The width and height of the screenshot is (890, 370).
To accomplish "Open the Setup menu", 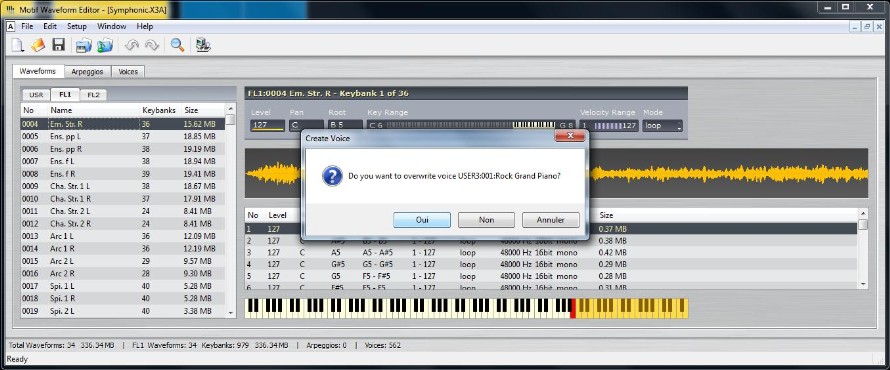I will 77,26.
